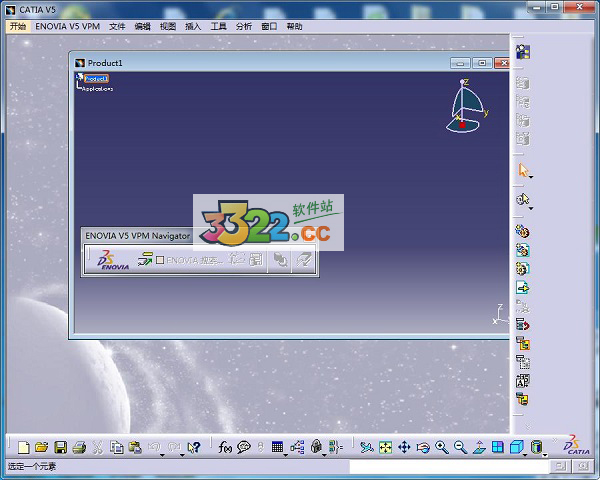Open the Formula f(x) tool
The height and width of the screenshot is (480, 600).
tap(225, 447)
